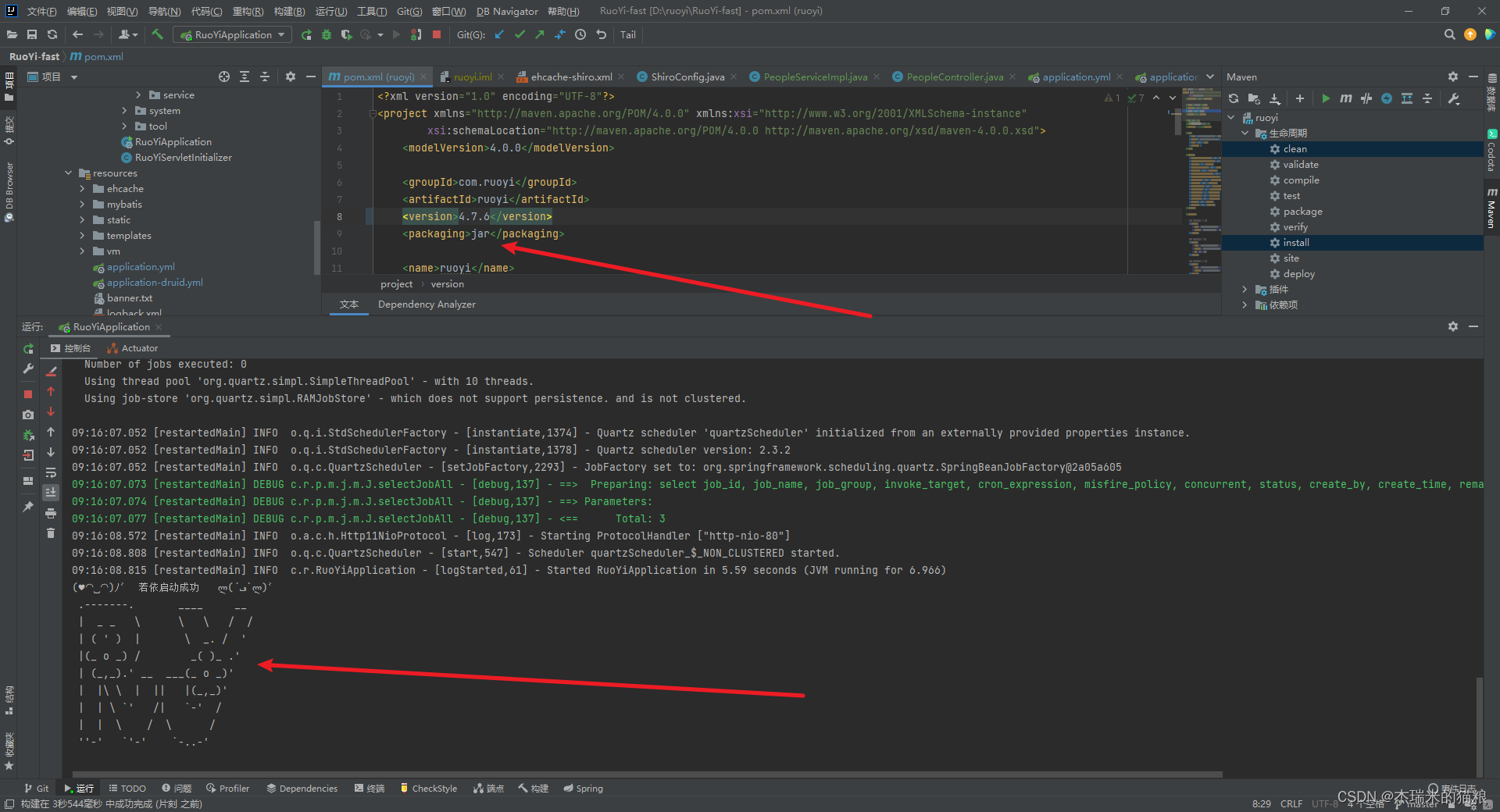Expand the 依赖项 Maven node
The height and width of the screenshot is (812, 1500).
1245,305
